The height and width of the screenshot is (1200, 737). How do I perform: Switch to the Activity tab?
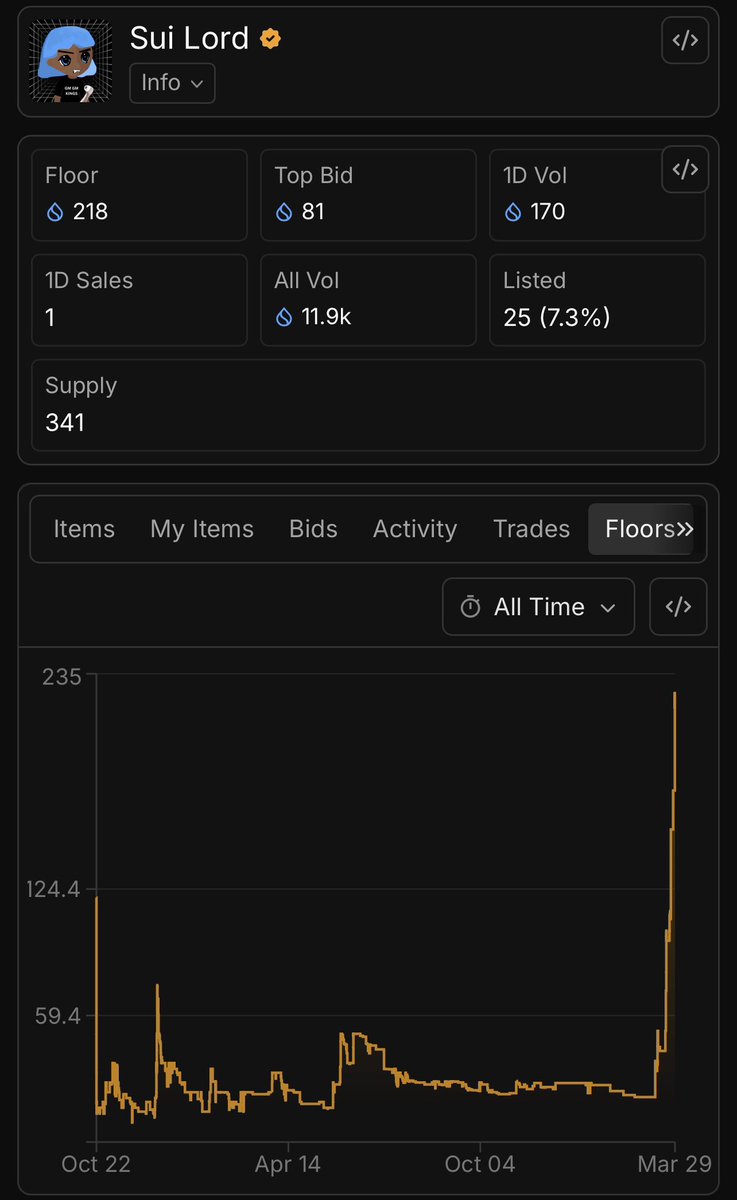pyautogui.click(x=415, y=529)
